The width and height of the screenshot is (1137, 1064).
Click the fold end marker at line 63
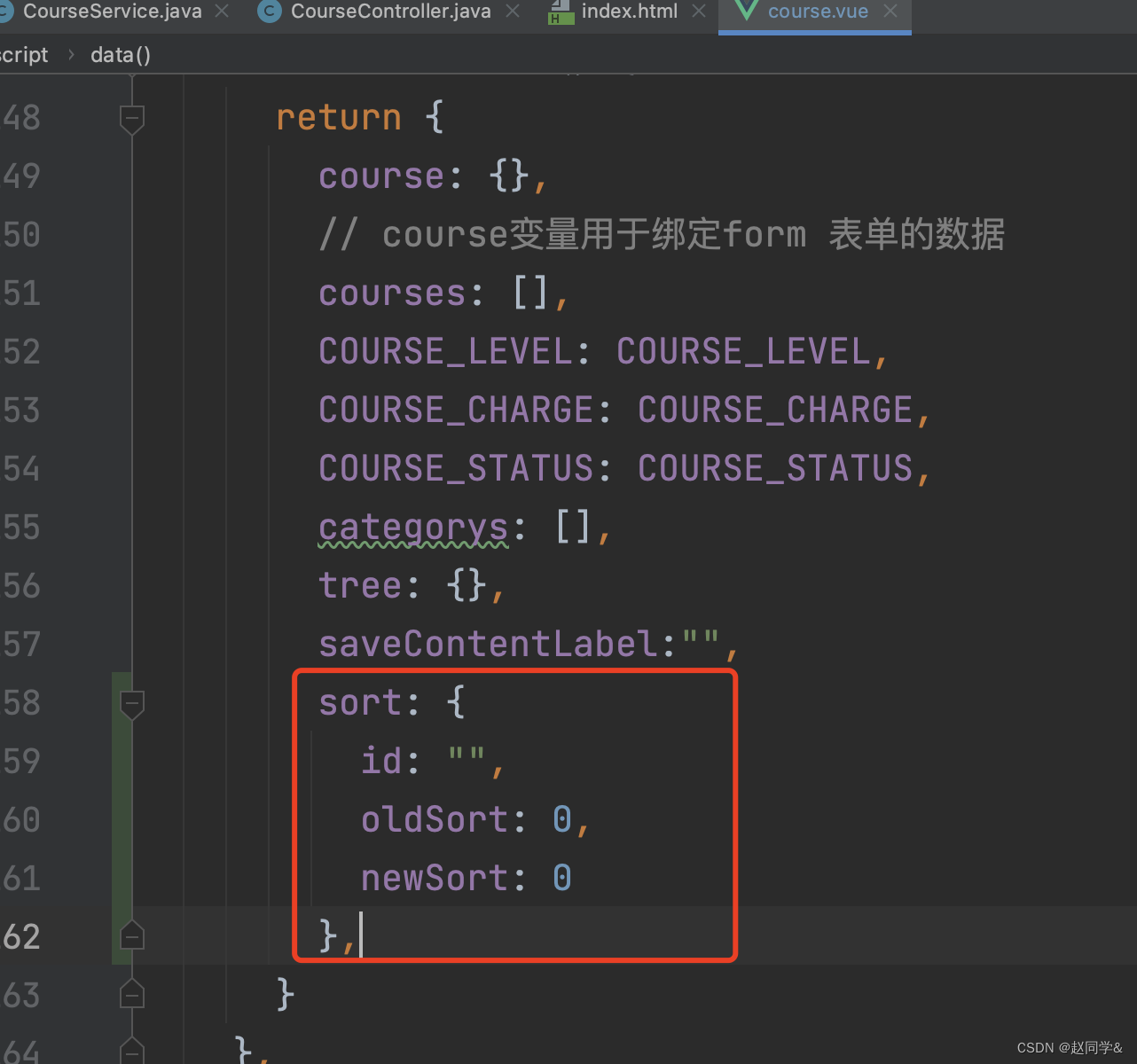point(132,994)
